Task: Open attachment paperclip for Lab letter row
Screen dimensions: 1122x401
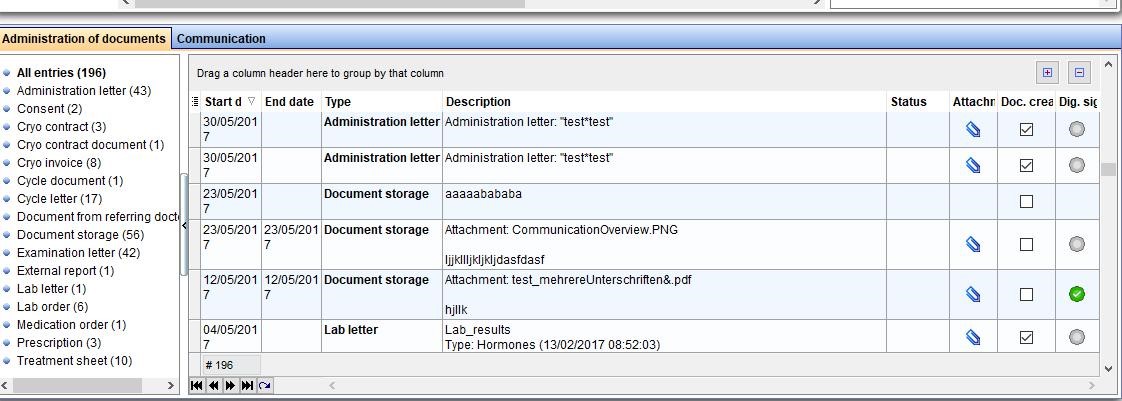Action: tap(972, 337)
